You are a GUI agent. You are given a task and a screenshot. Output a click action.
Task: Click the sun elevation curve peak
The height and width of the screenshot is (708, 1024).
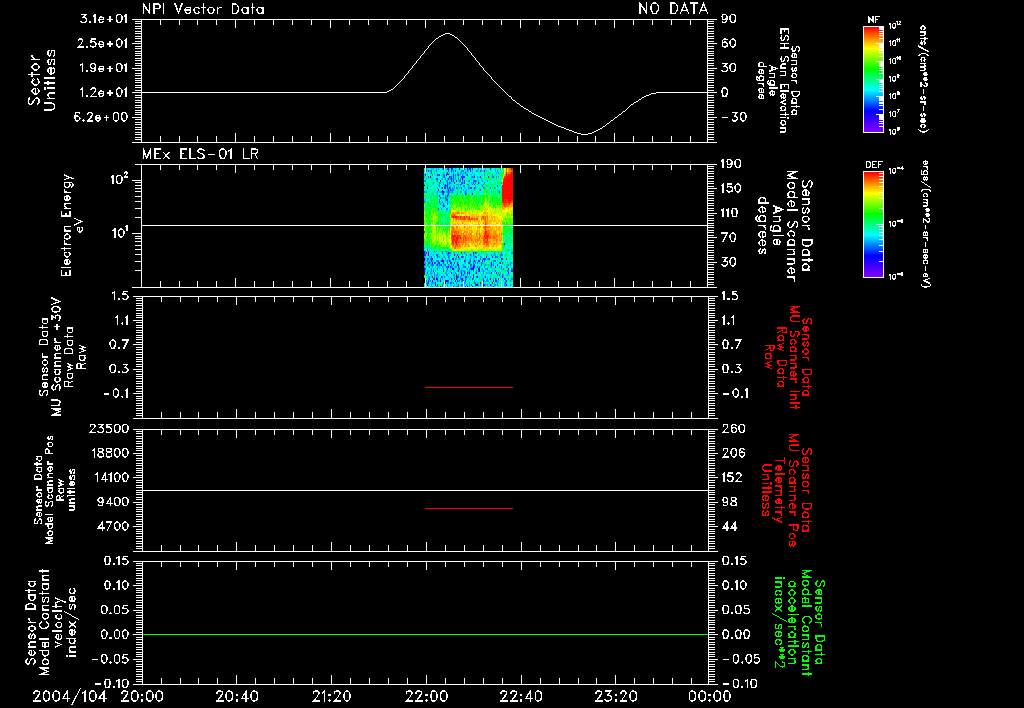point(447,33)
